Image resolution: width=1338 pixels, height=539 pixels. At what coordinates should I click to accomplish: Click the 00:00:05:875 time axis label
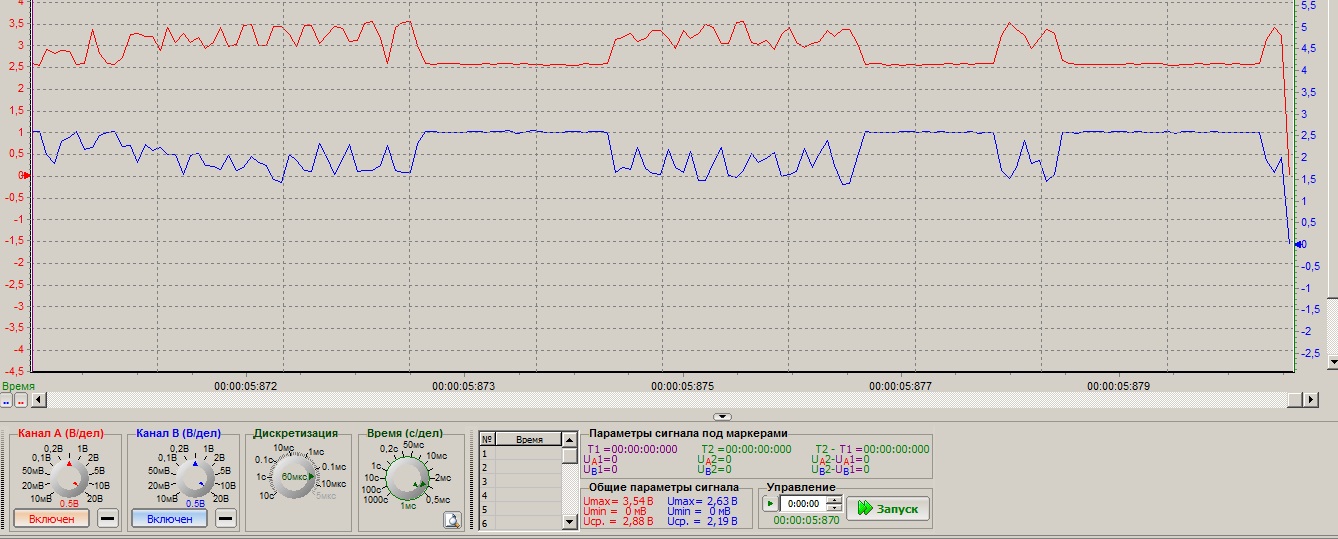[683, 385]
